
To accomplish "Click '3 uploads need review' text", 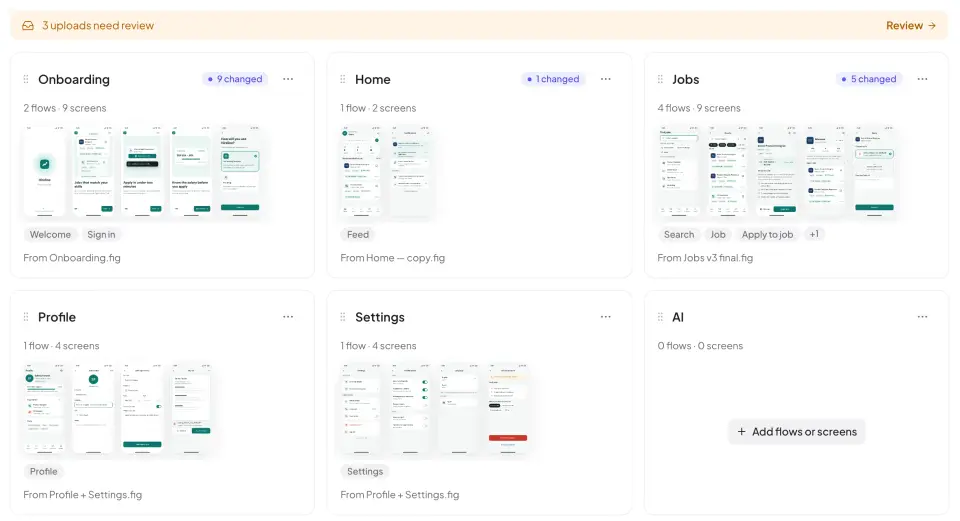I will click(97, 26).
